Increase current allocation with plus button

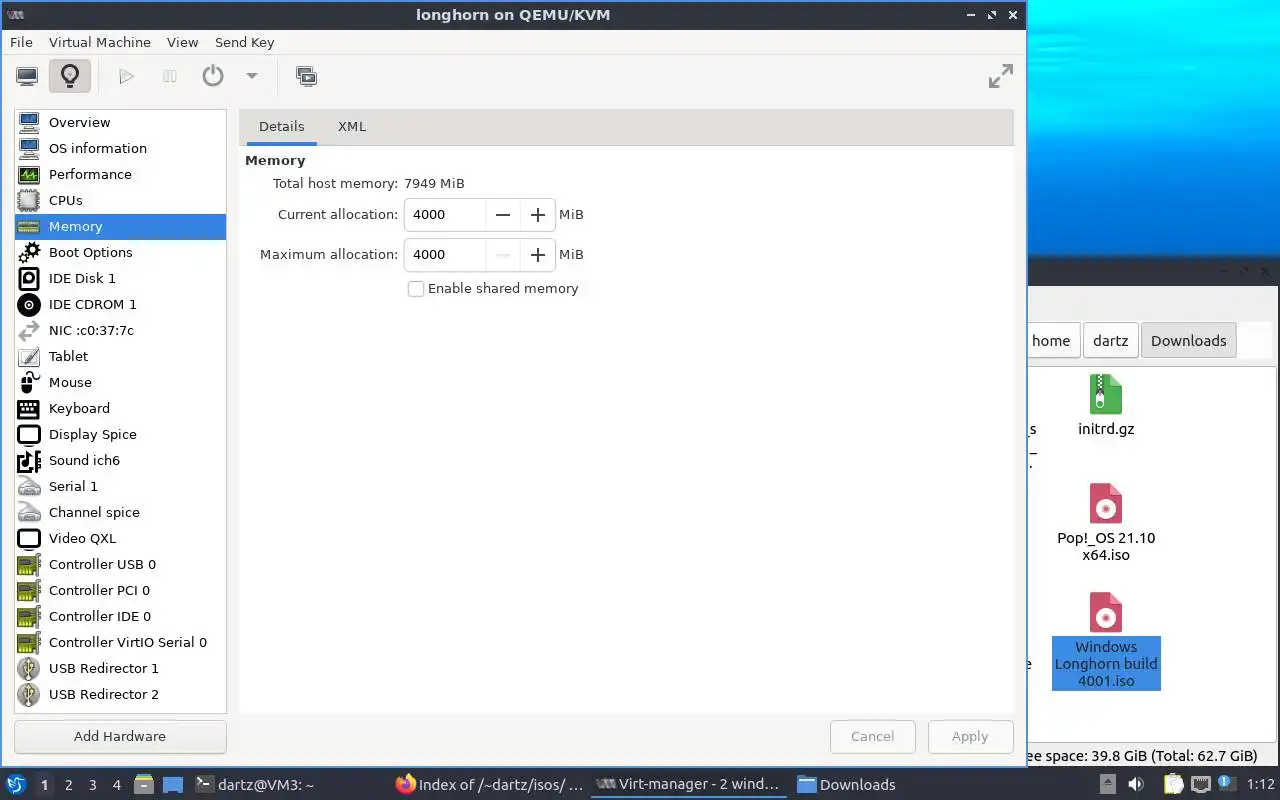pyautogui.click(x=538, y=214)
